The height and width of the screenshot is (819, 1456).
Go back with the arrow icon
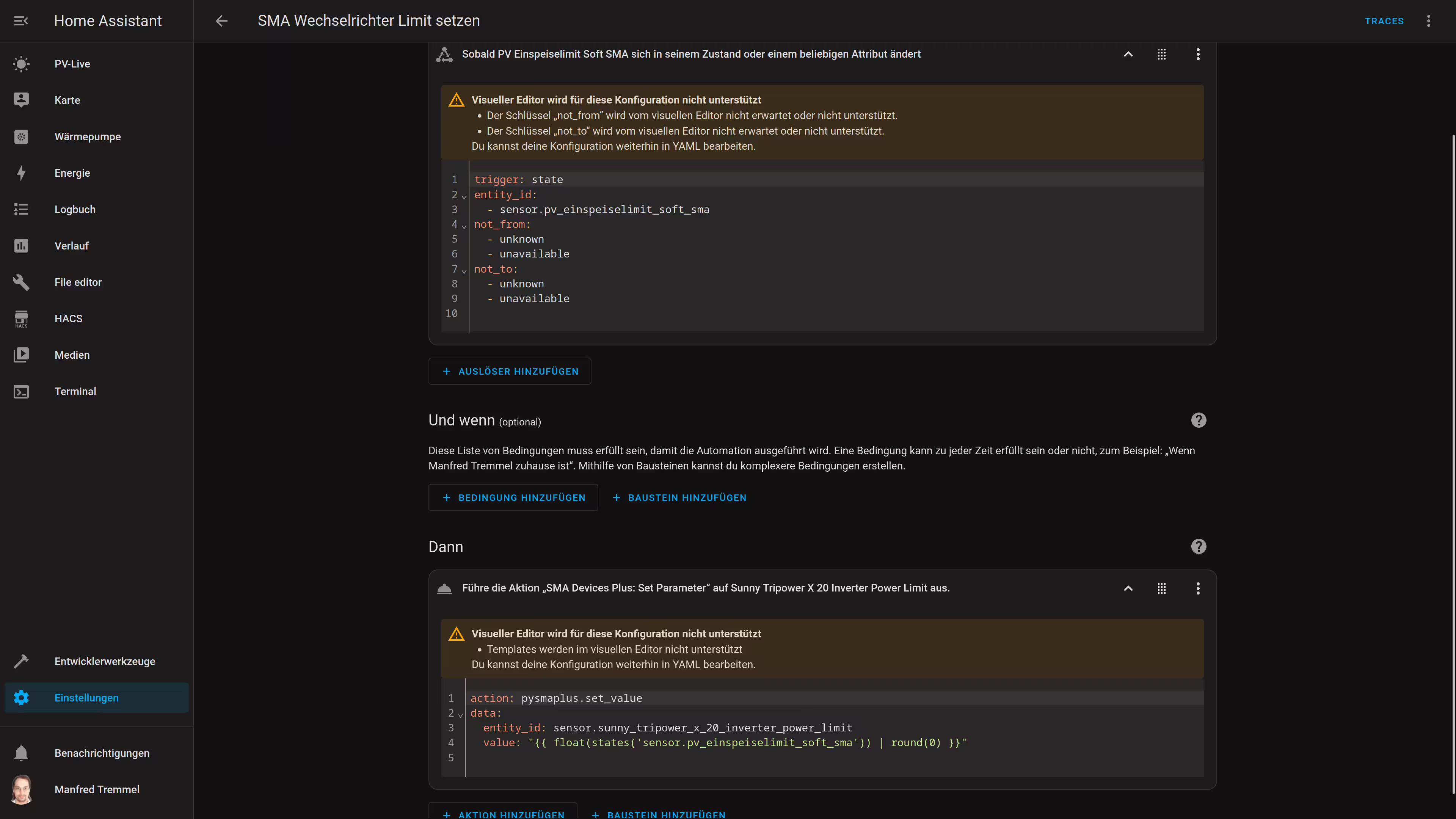tap(221, 21)
